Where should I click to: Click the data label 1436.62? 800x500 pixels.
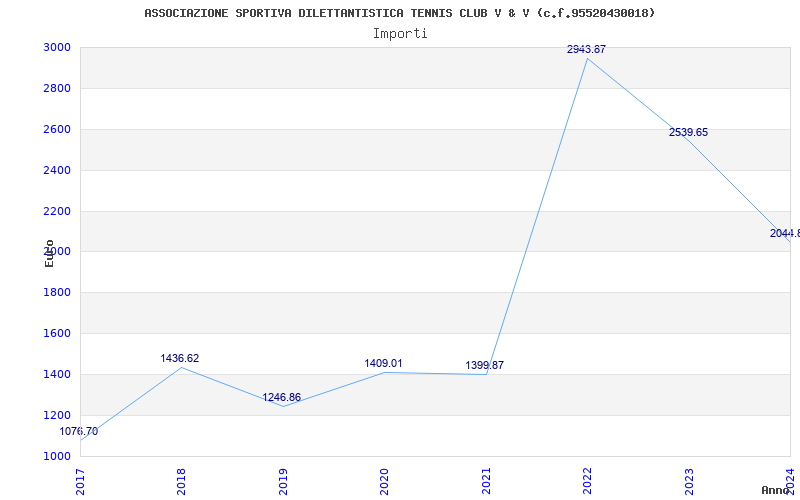180,359
